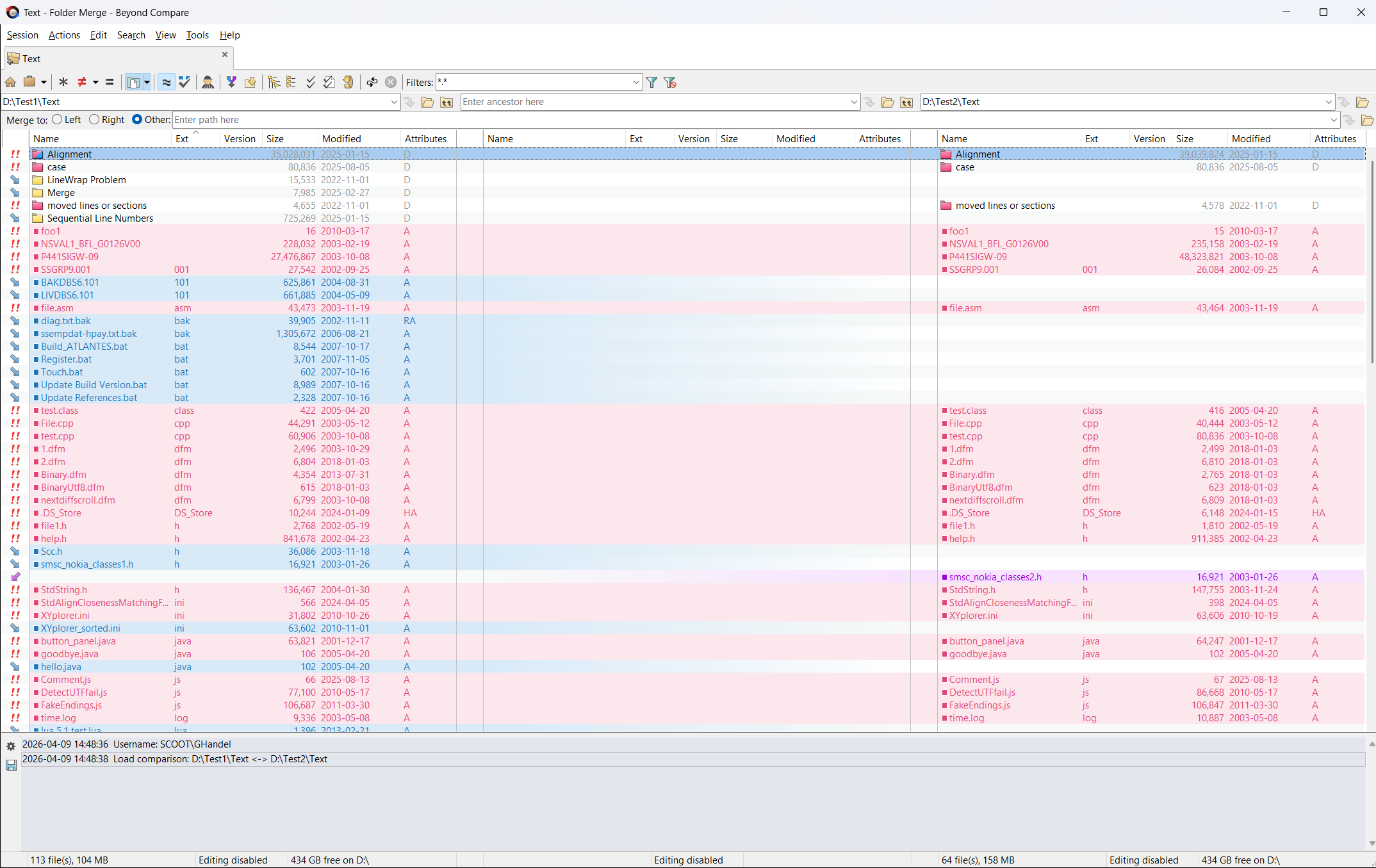The height and width of the screenshot is (868, 1376).
Task: Sort right pane by the Modified column
Action: click(x=1268, y=138)
